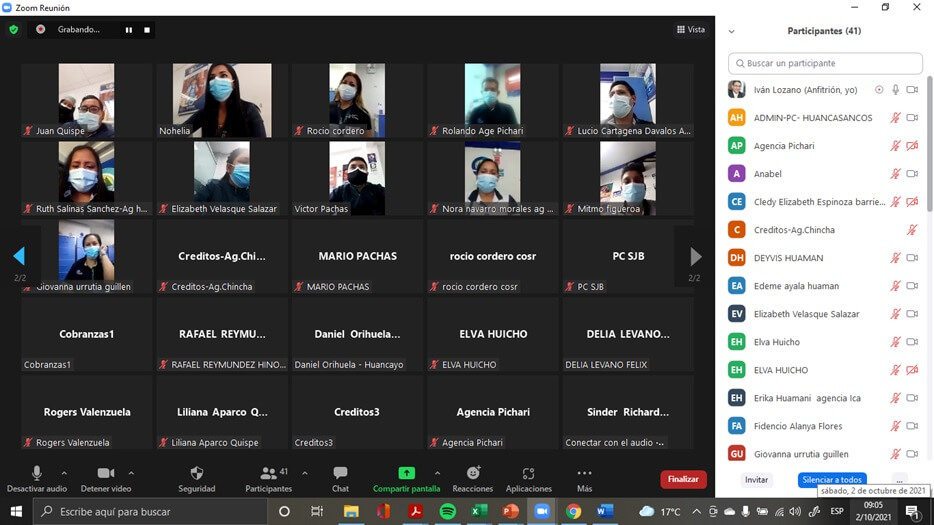This screenshot has height=525, width=934.
Task: Pause the recording from the top bar
Action: tap(128, 30)
